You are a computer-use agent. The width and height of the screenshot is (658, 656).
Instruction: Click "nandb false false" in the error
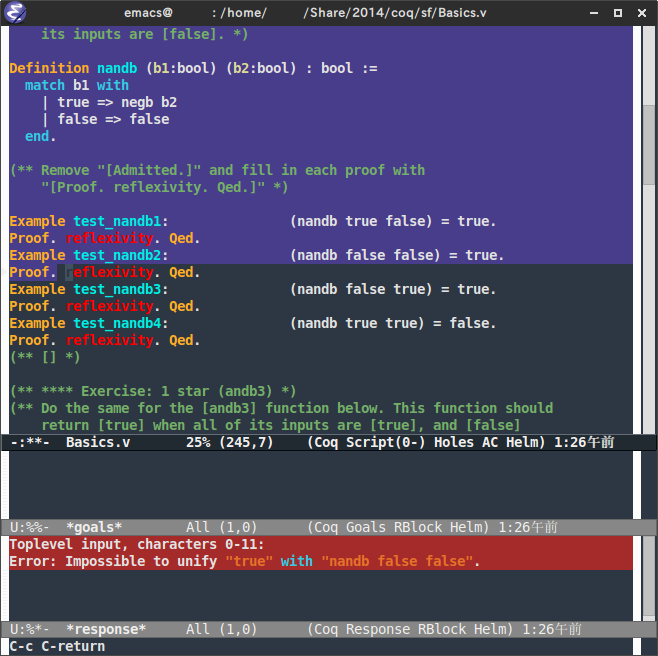pos(398,561)
